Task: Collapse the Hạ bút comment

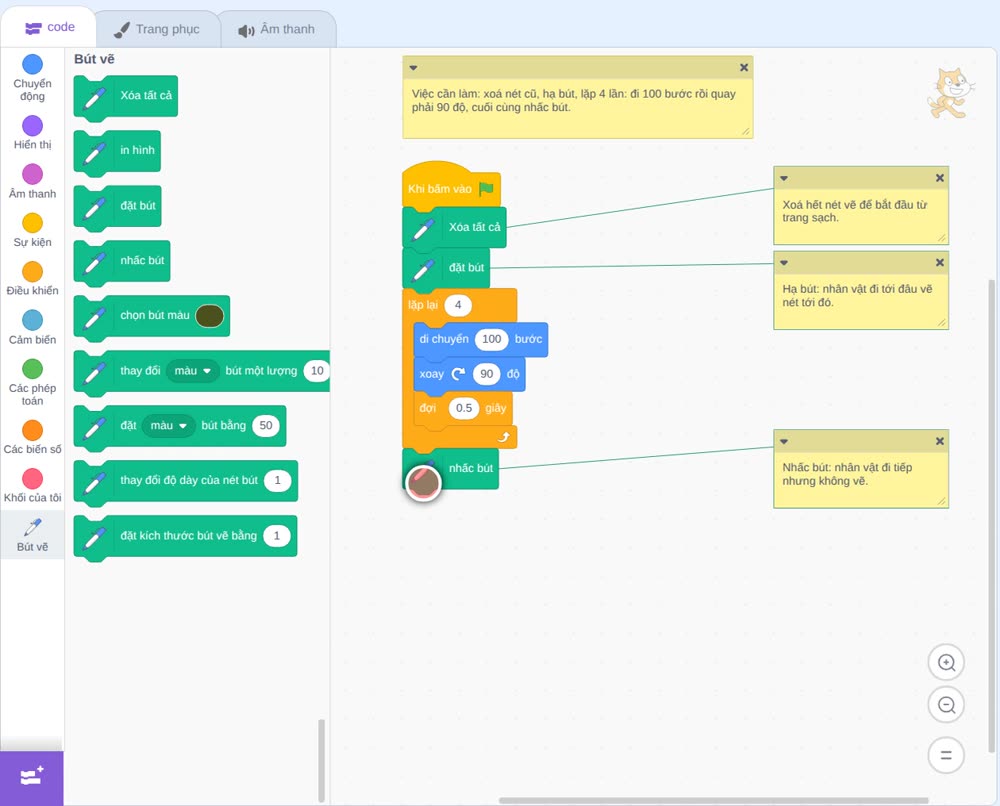Action: pyautogui.click(x=784, y=263)
